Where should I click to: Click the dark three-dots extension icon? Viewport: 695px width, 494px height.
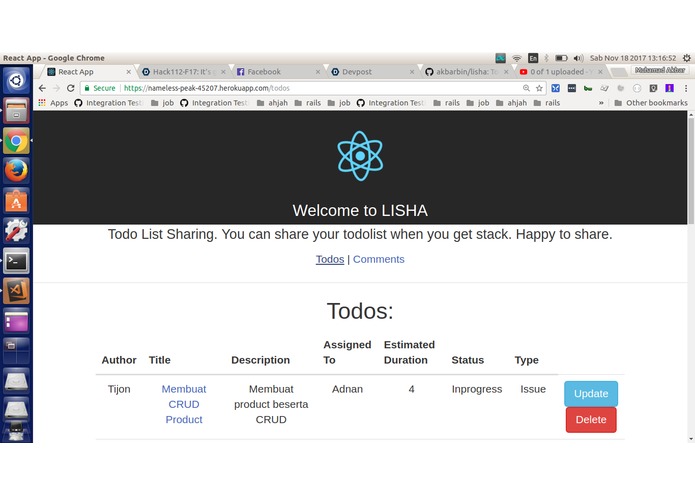tap(572, 88)
